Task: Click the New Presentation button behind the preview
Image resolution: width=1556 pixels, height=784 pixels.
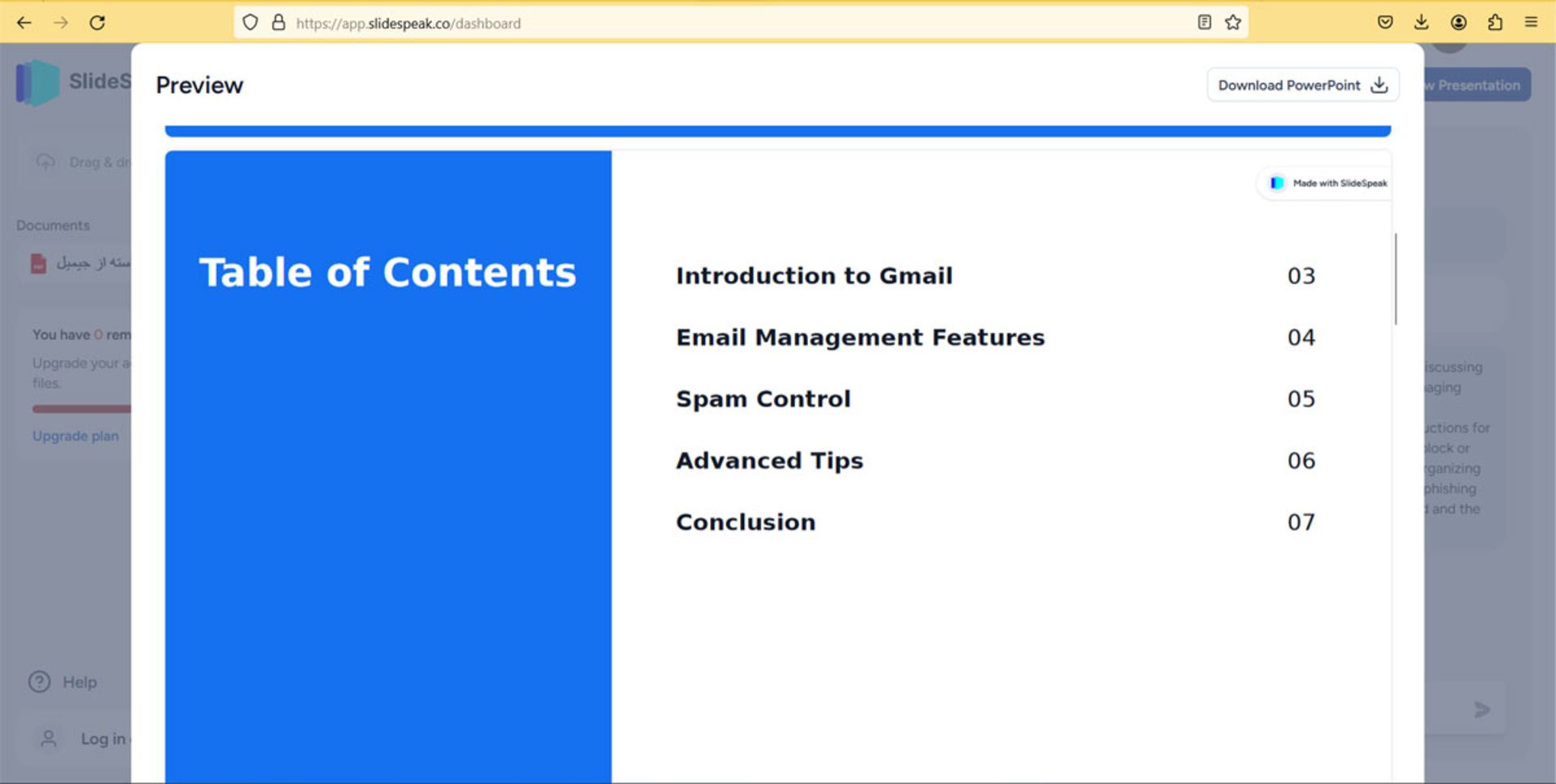Action: pyautogui.click(x=1477, y=85)
